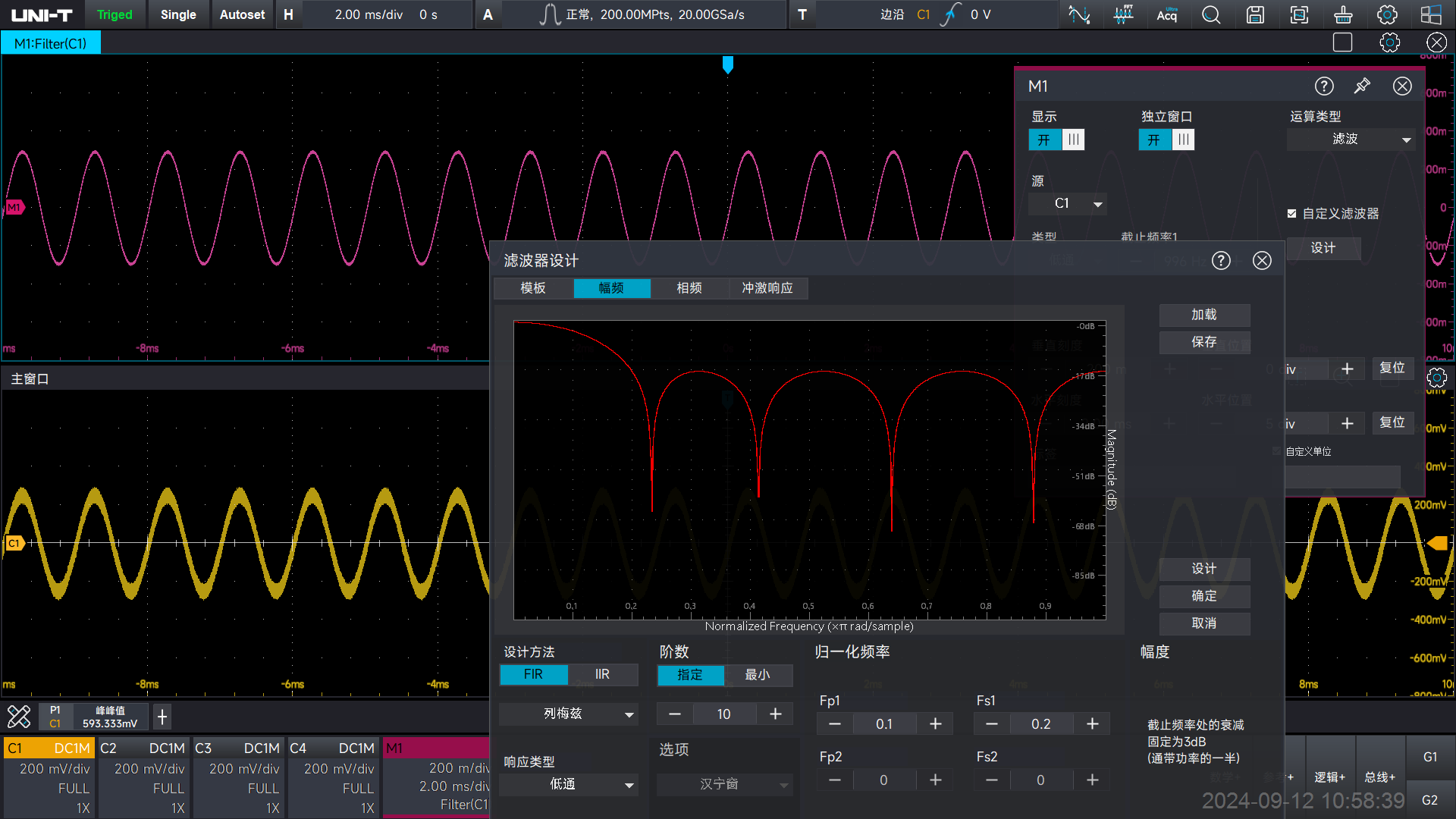Click 确定 (Confirm) to apply filter settings
1456x819 pixels.
(x=1204, y=595)
